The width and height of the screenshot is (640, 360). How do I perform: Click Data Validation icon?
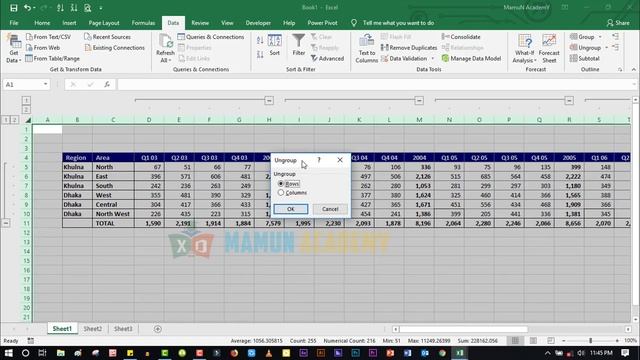click(384, 58)
